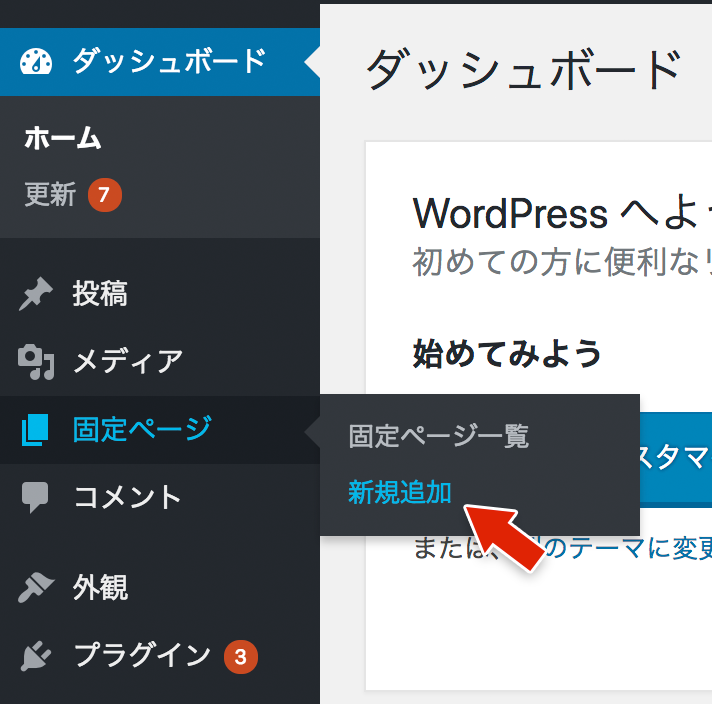The width and height of the screenshot is (712, 704).
Task: Click the プラグイン plug icon
Action: tap(36, 655)
